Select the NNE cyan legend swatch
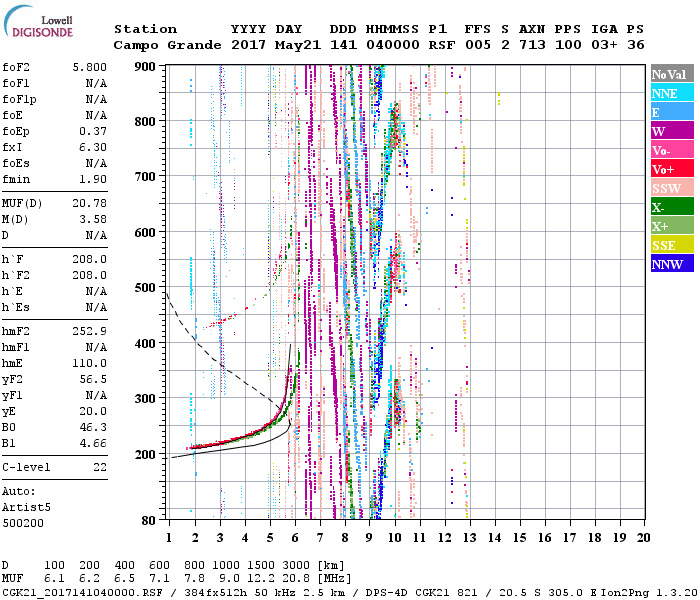The image size is (700, 600). 672,93
